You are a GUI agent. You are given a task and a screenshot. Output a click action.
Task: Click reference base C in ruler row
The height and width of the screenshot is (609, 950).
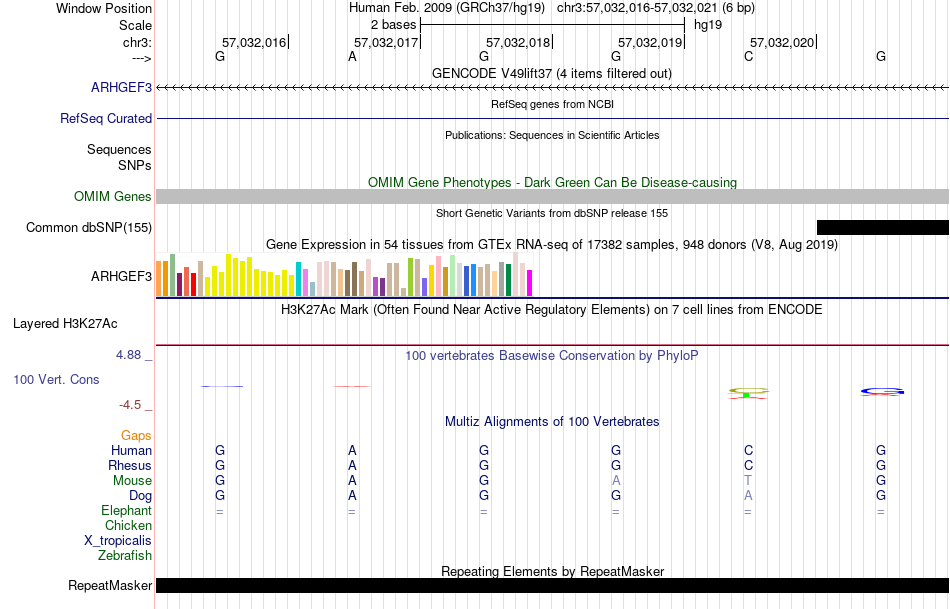coord(748,56)
